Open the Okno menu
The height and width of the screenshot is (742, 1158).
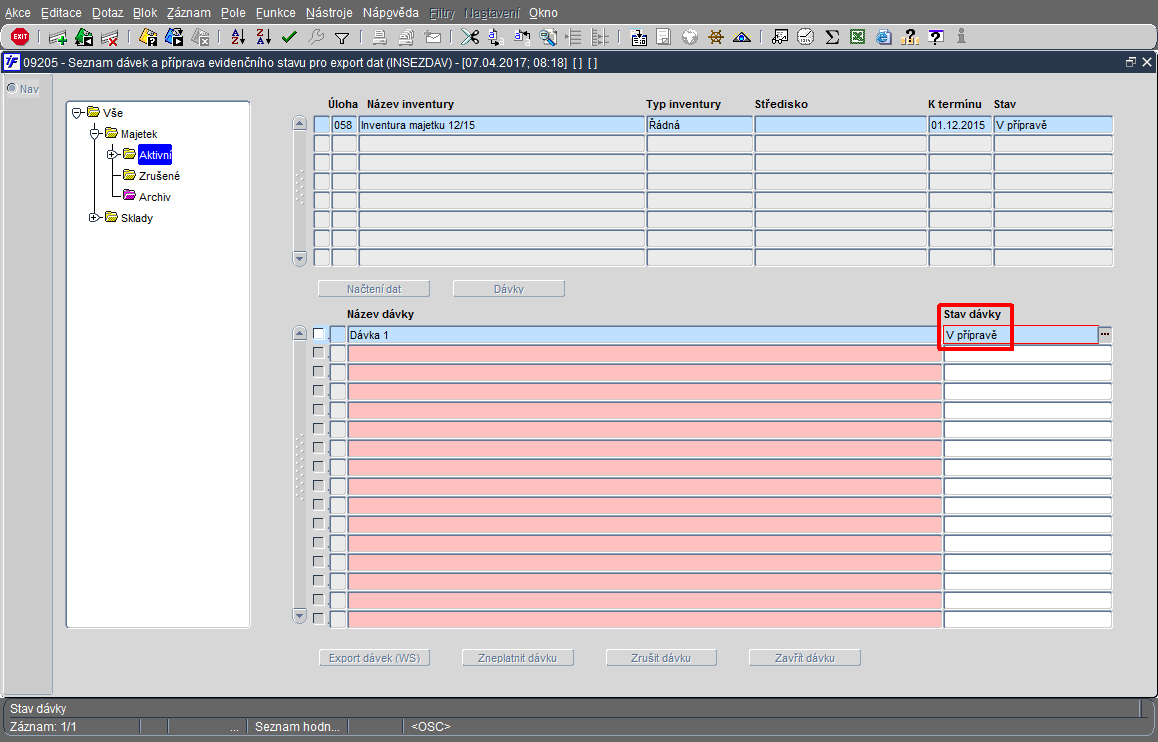(x=544, y=13)
